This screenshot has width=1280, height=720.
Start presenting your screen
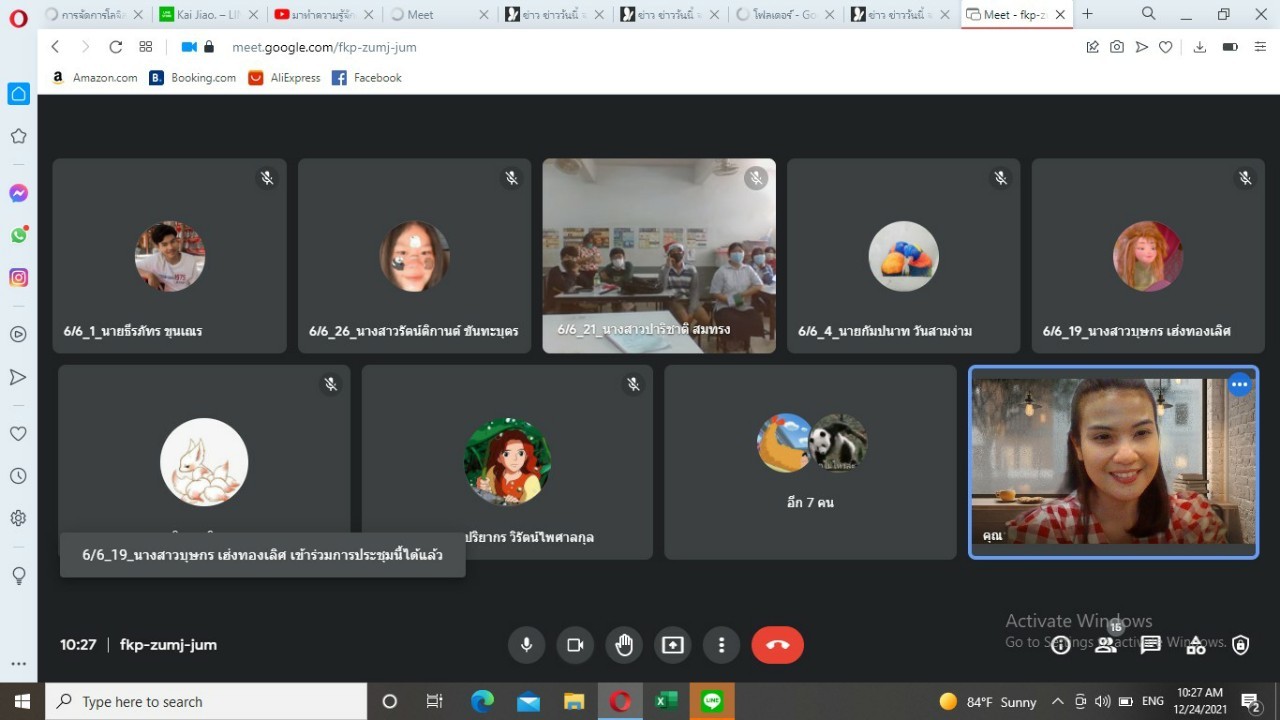[x=673, y=645]
